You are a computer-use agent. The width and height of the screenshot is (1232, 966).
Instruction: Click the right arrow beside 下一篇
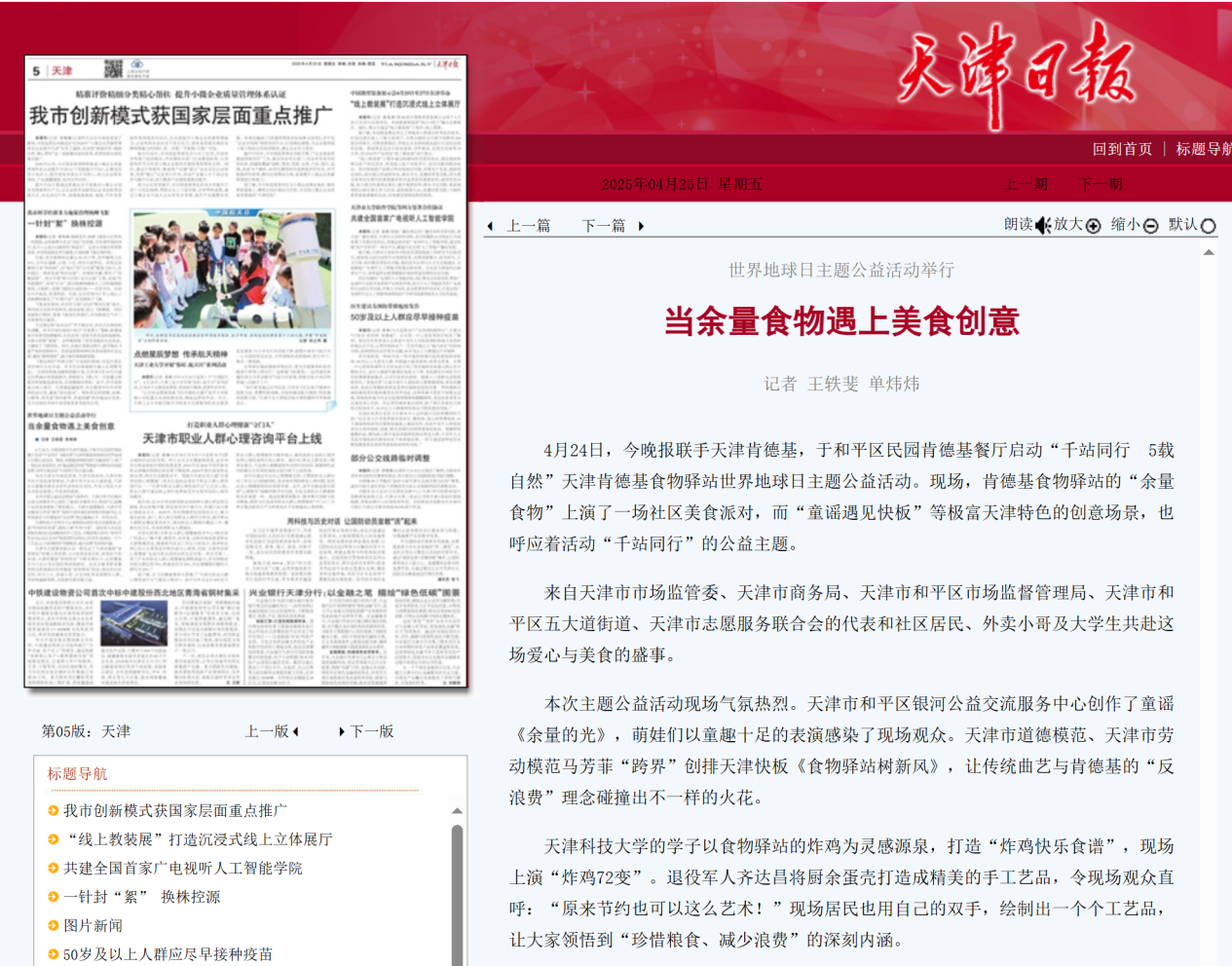(x=641, y=226)
